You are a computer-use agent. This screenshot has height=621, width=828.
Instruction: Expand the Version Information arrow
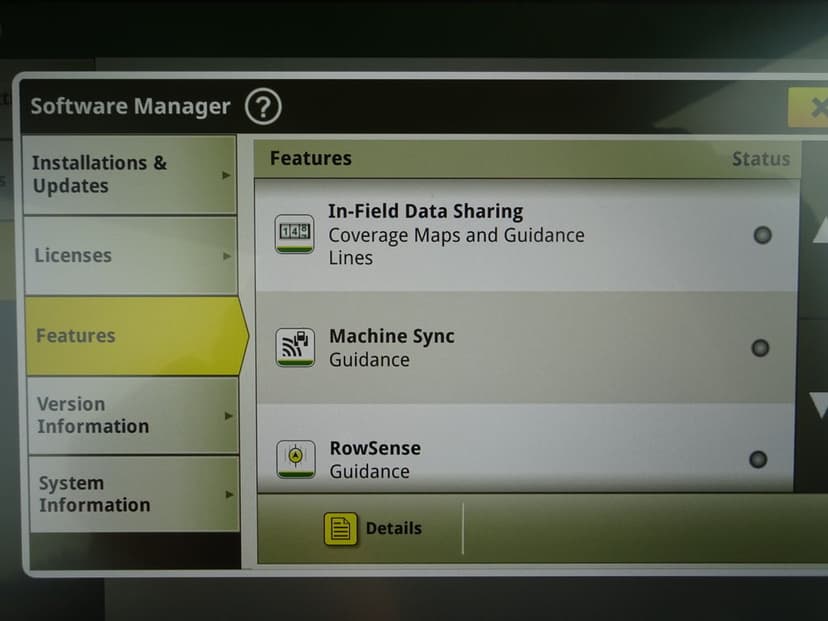(228, 415)
